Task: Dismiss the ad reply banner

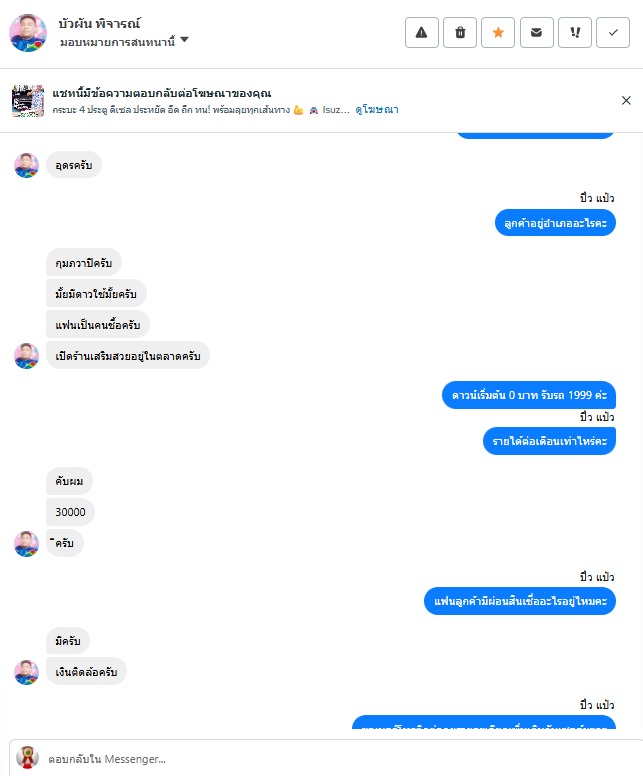Action: [626, 100]
